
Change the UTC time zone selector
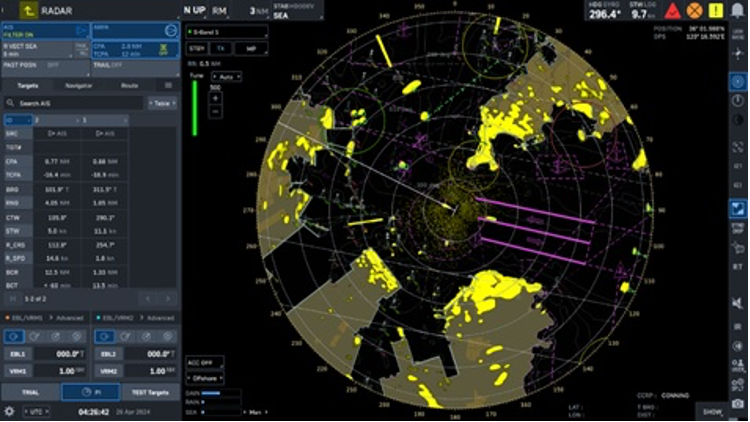point(36,411)
